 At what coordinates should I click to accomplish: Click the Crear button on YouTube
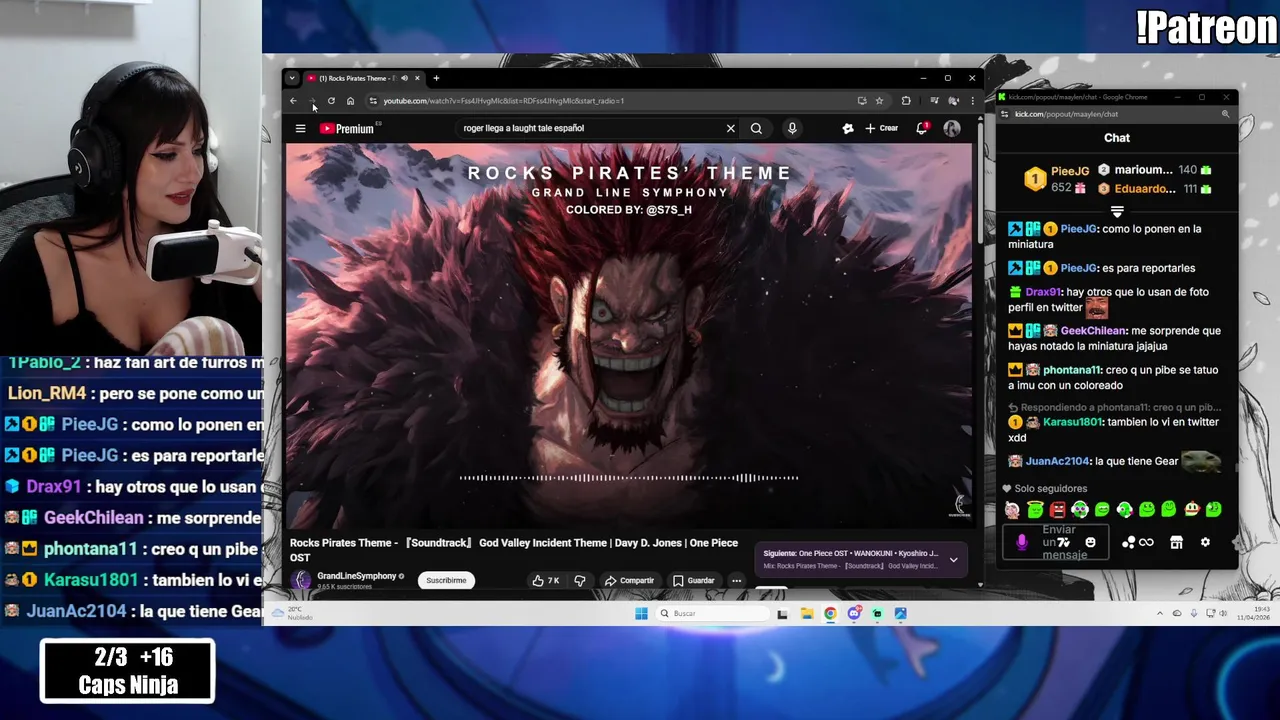882,128
